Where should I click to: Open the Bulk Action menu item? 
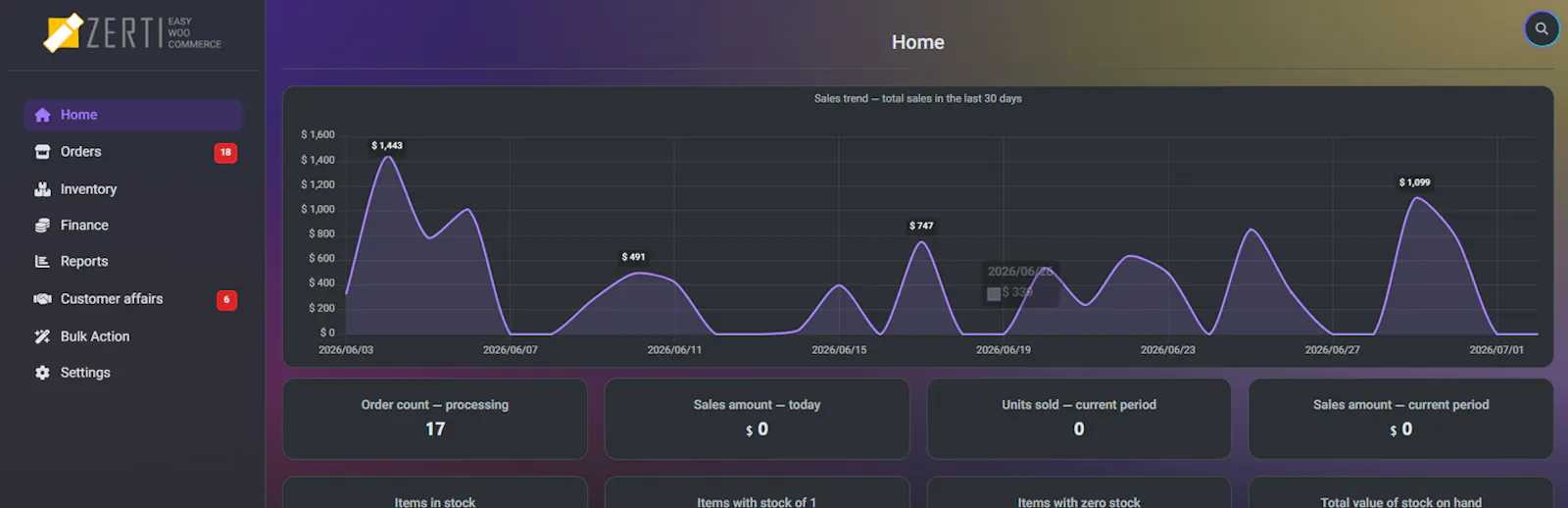[133, 336]
